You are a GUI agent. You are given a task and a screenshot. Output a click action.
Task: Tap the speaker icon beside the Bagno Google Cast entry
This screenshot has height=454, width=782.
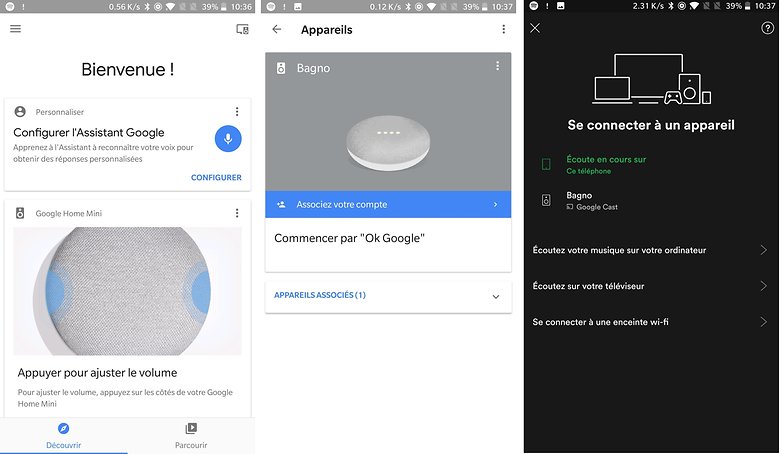click(x=546, y=200)
